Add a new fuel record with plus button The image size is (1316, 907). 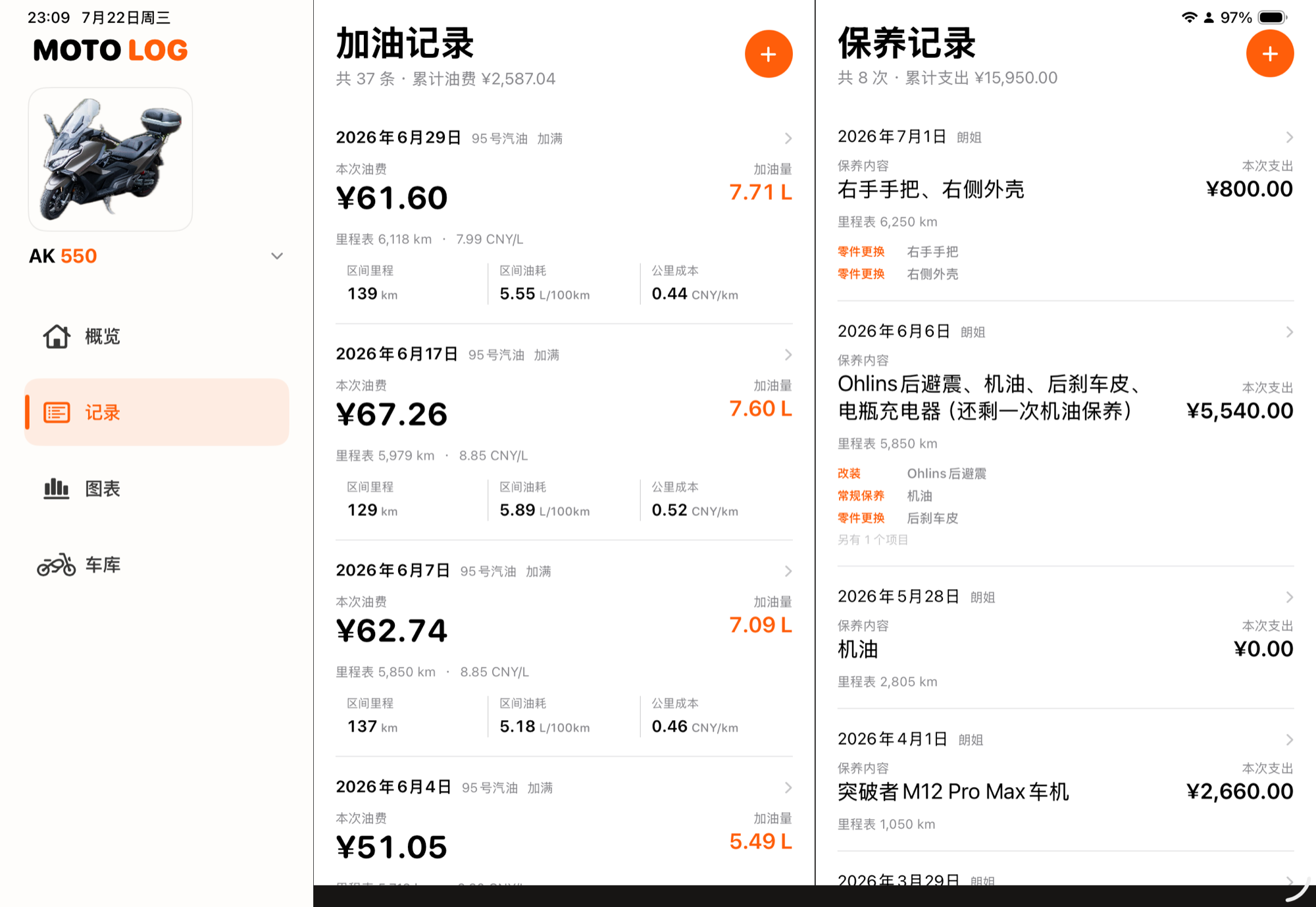(769, 54)
